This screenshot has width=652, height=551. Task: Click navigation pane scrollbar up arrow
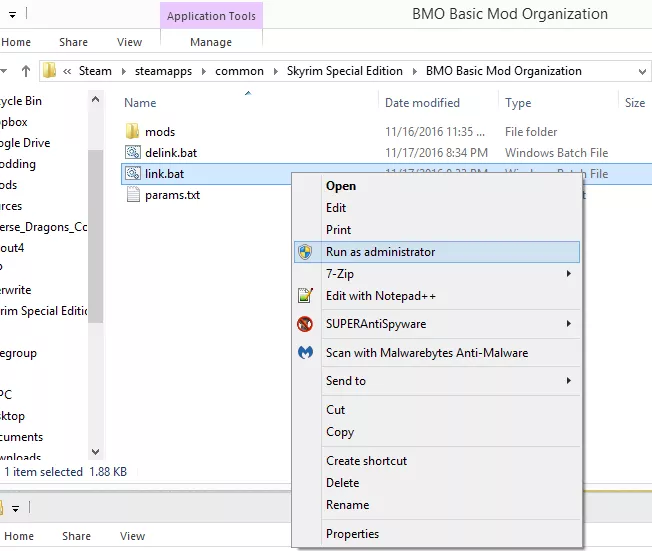tap(95, 99)
